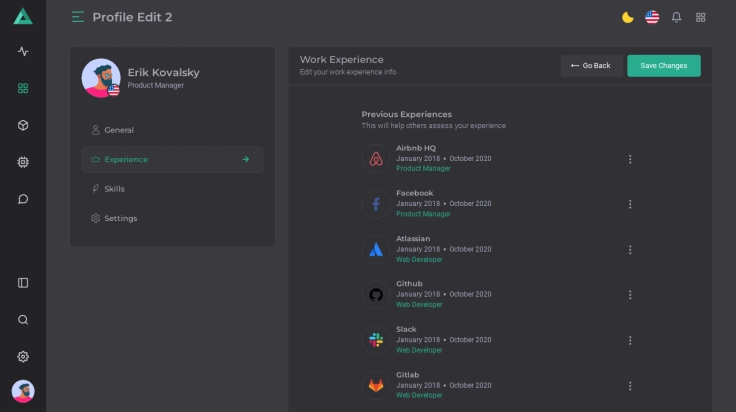Select the cube icon in left sidebar
Viewport: 736px width, 412px height.
(x=23, y=125)
